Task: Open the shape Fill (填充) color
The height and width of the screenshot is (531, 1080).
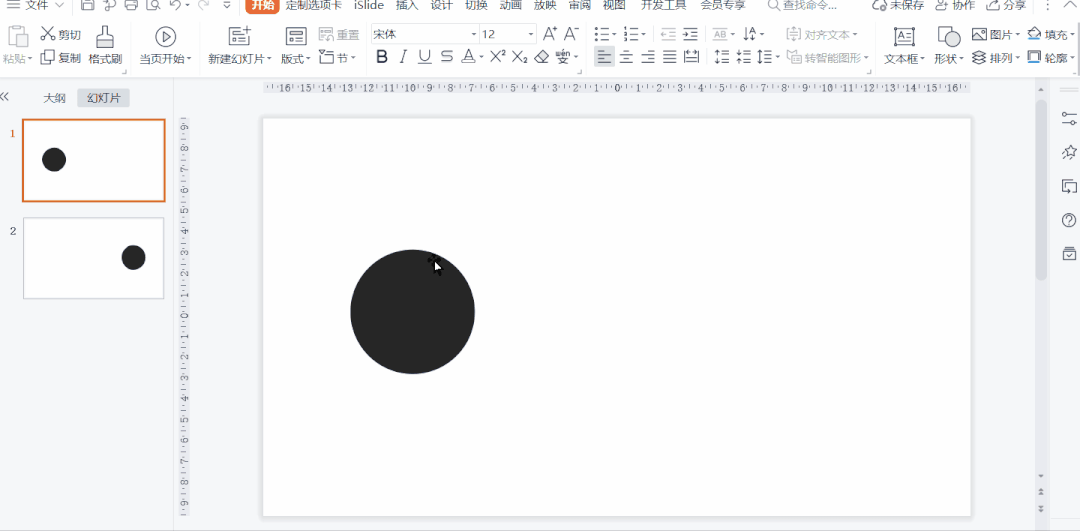Action: click(x=1052, y=34)
